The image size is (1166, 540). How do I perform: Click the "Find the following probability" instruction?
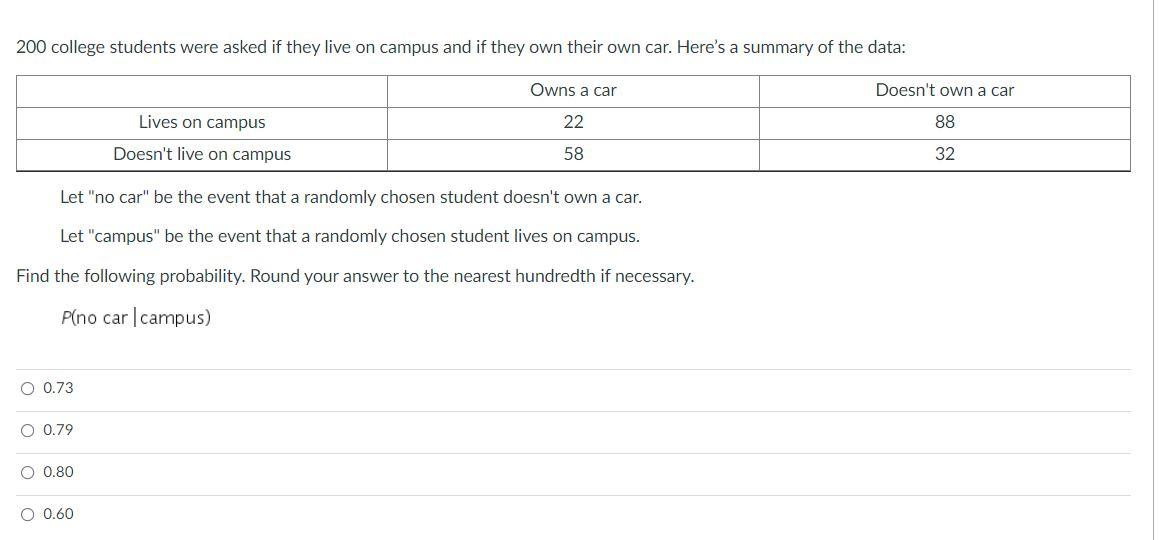coord(355,277)
